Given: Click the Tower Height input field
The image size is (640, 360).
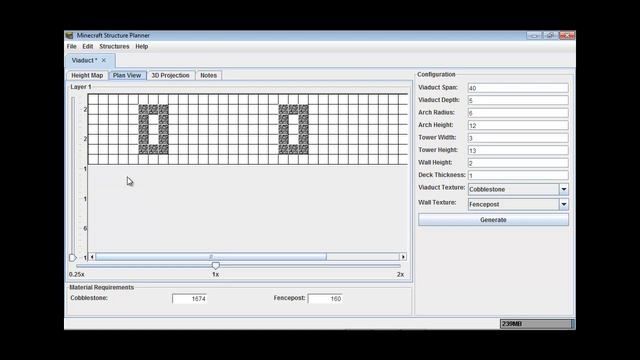Looking at the screenshot, I should [x=518, y=150].
